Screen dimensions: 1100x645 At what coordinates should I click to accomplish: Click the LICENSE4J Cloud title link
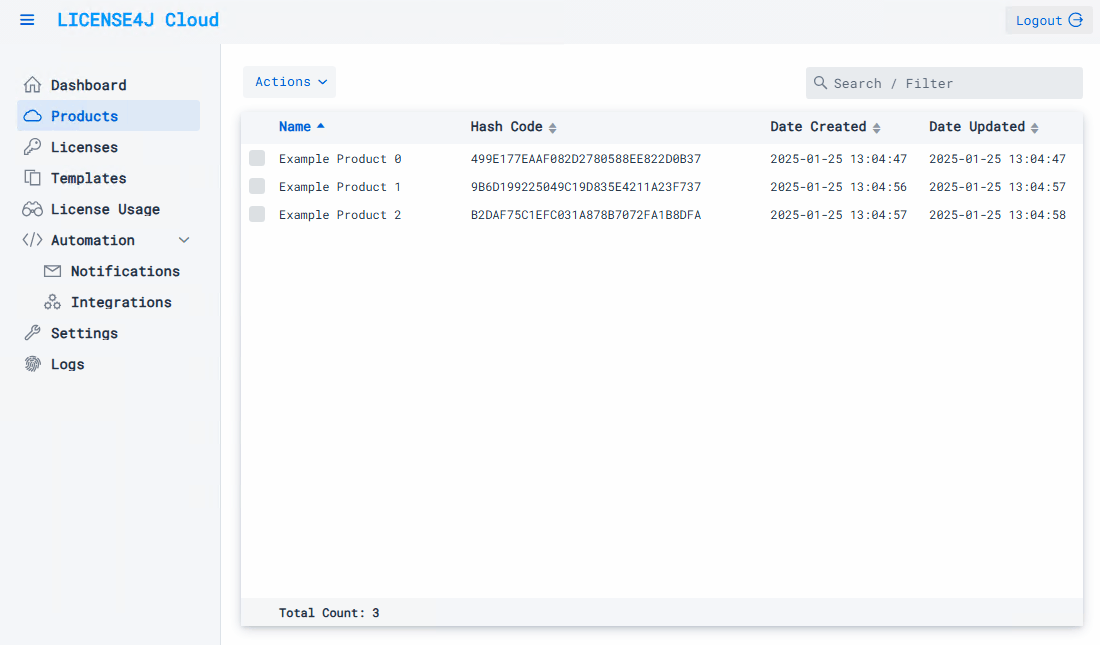138,20
